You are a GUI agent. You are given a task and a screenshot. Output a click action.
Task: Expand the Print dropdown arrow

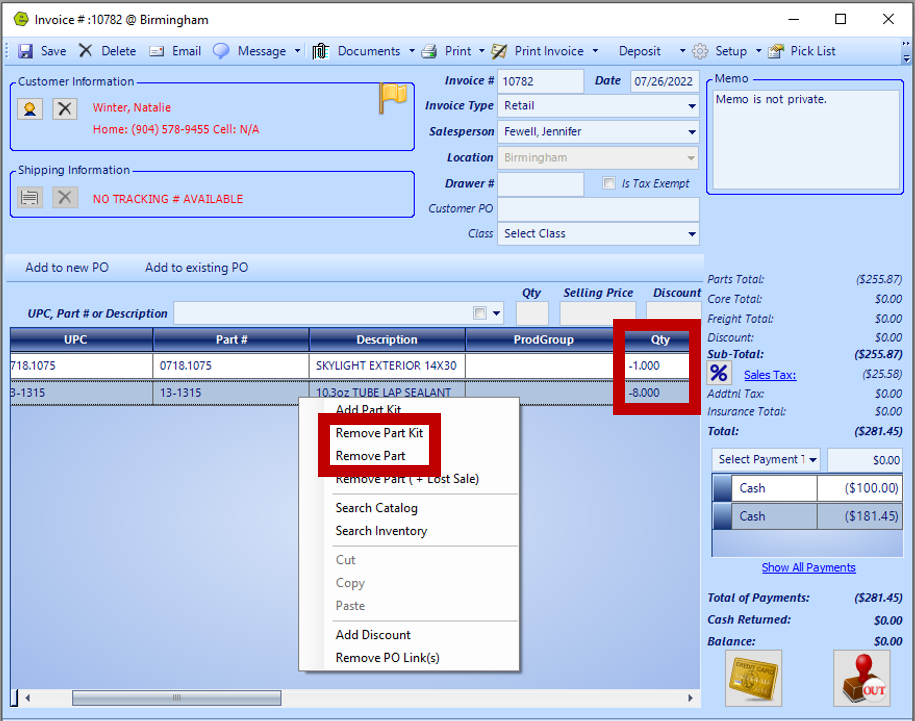[x=482, y=51]
